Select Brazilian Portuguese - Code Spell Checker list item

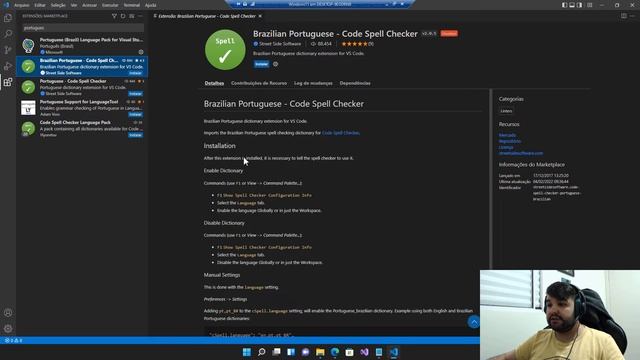[x=82, y=66]
